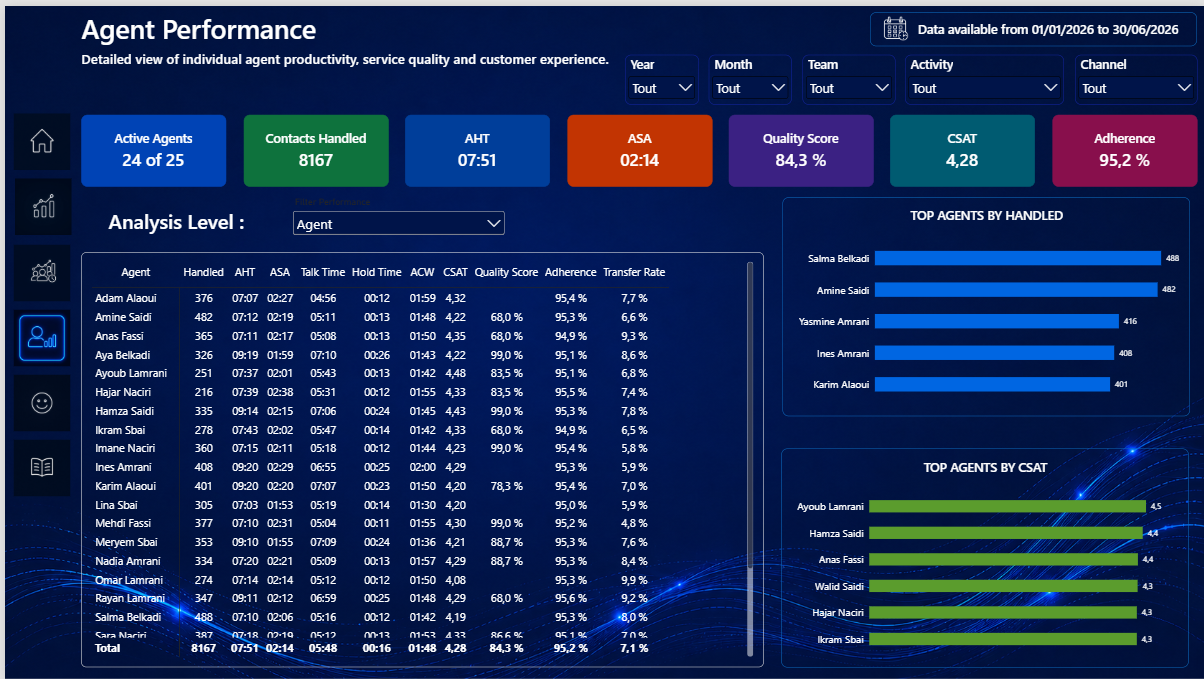Expand the Analysis Level Agent dropdown
Image resolution: width=1204 pixels, height=679 pixels.
[x=399, y=224]
